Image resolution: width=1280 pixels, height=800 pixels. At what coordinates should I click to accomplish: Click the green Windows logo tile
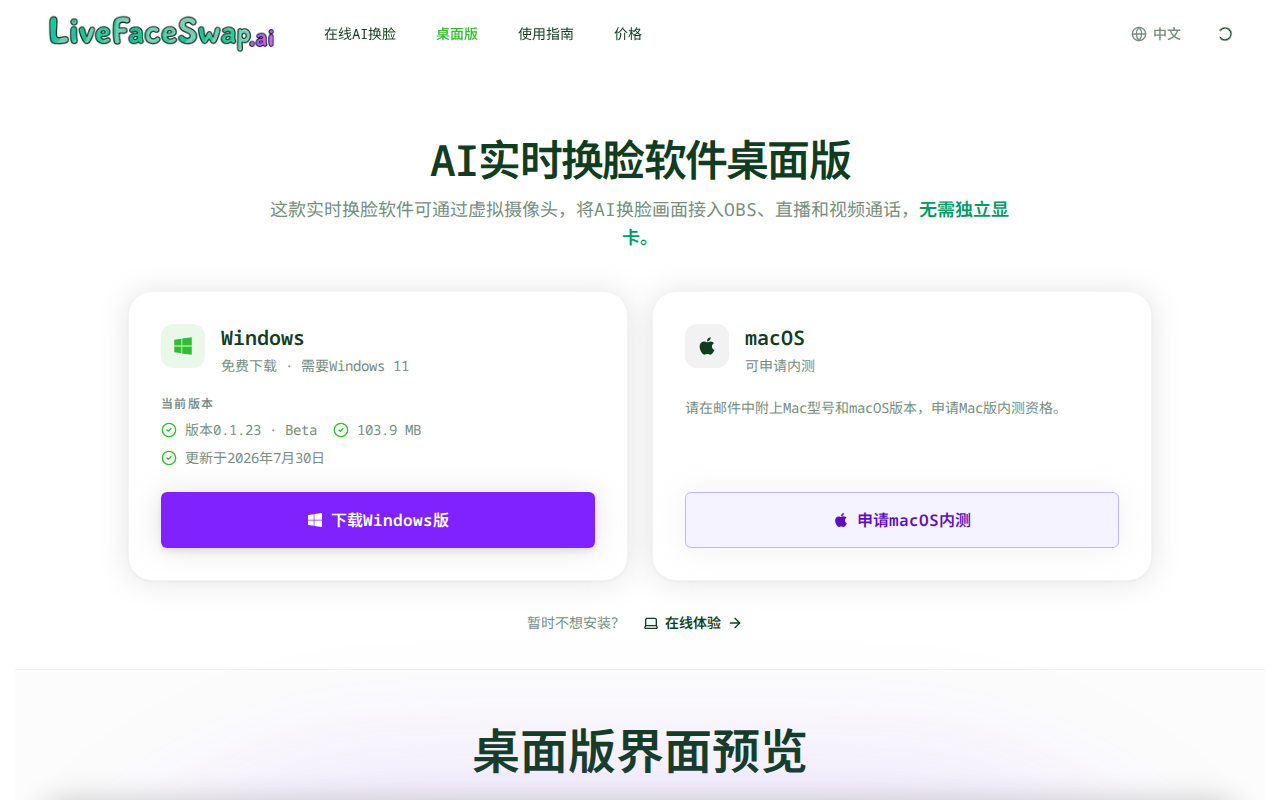click(x=183, y=346)
